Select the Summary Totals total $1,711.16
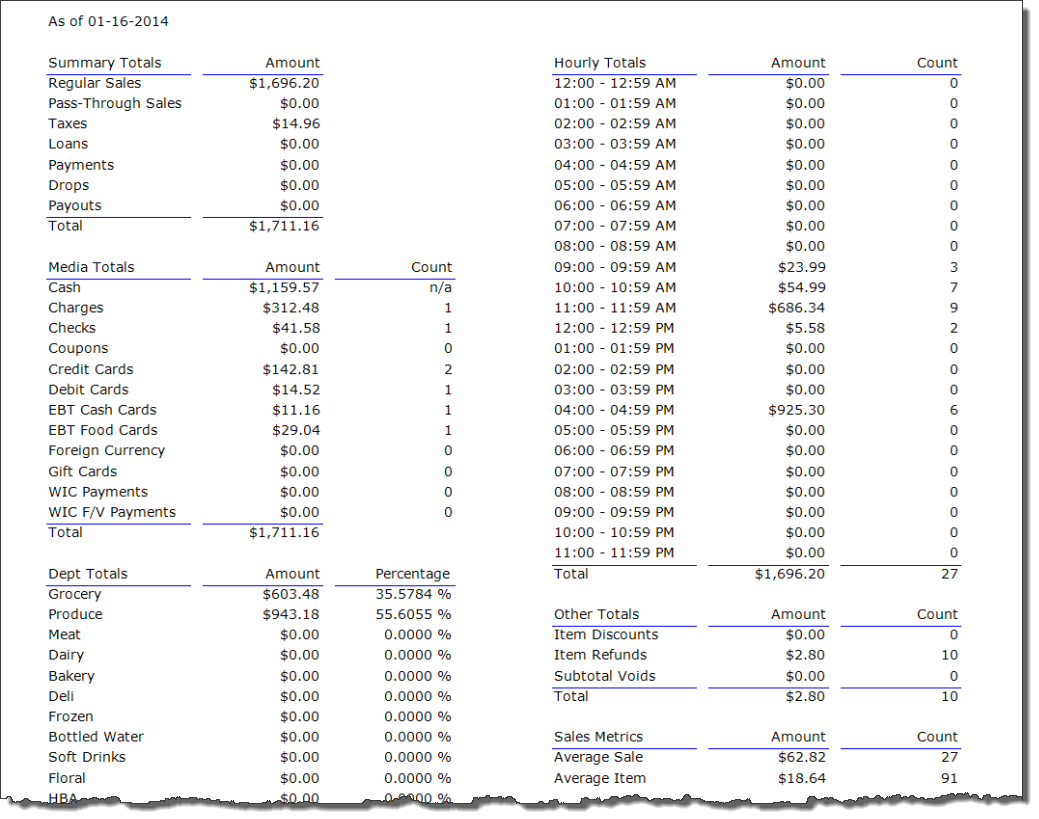 284,226
